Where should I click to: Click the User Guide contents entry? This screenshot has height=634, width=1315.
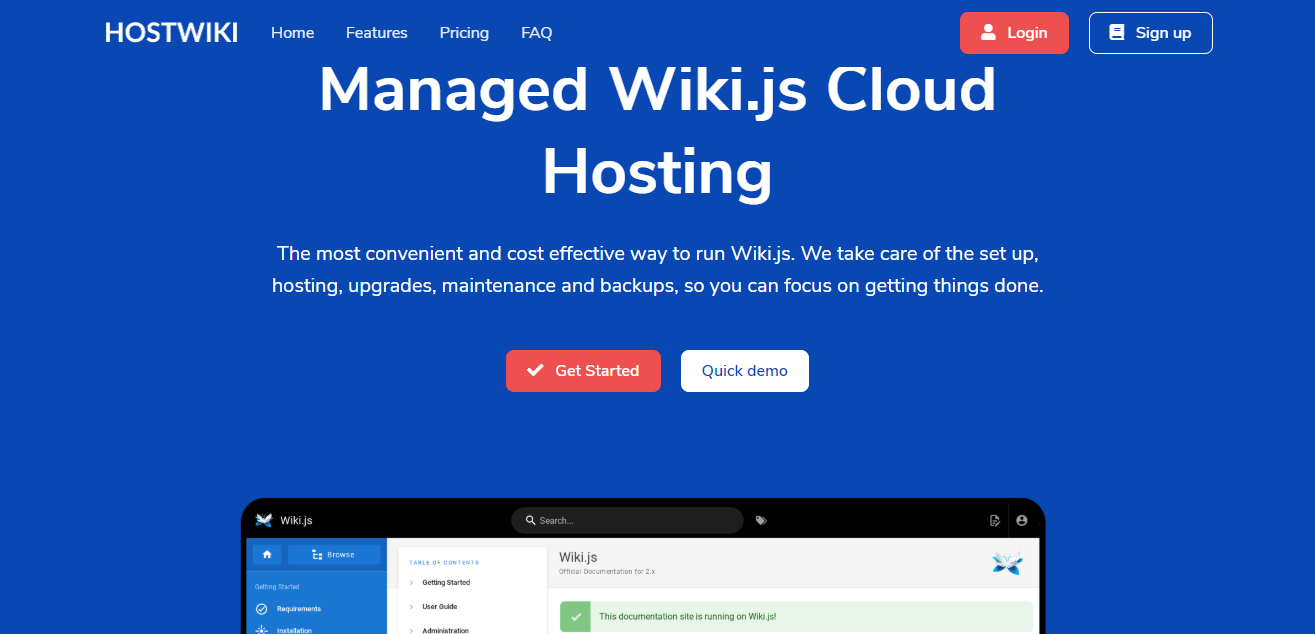[x=440, y=606]
